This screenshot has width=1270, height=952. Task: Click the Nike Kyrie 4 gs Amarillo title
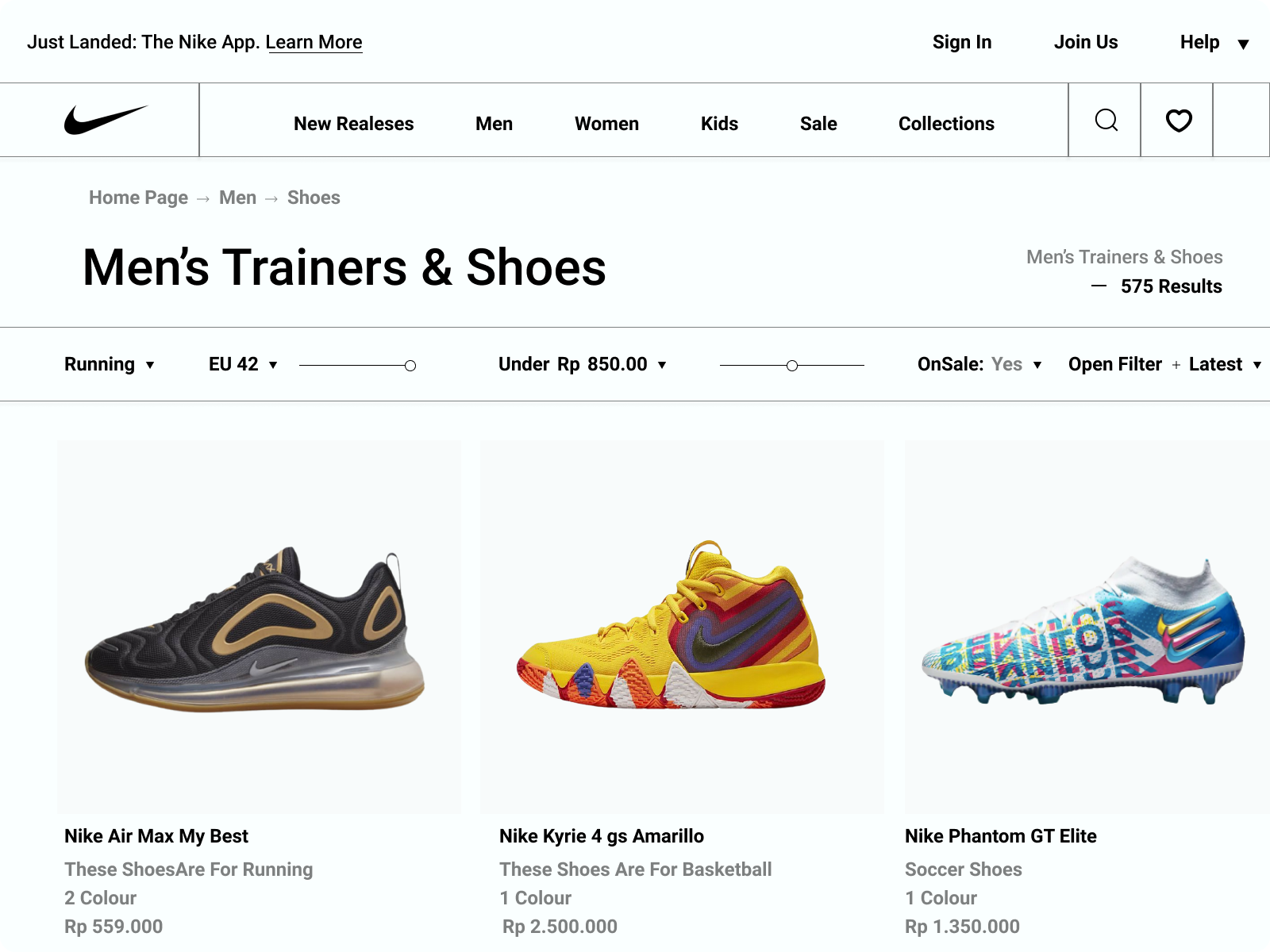pos(602,836)
